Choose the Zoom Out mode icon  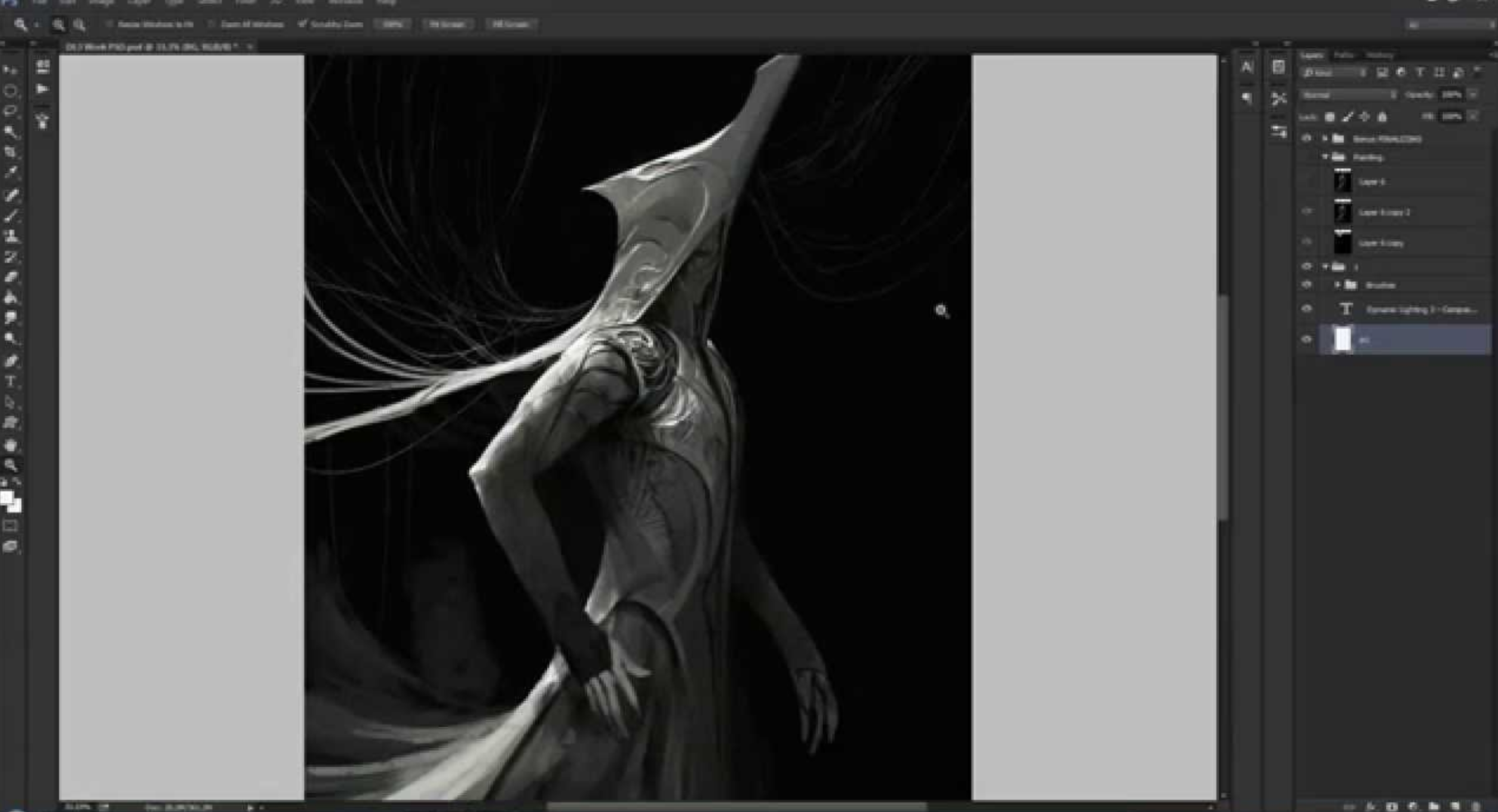click(79, 25)
